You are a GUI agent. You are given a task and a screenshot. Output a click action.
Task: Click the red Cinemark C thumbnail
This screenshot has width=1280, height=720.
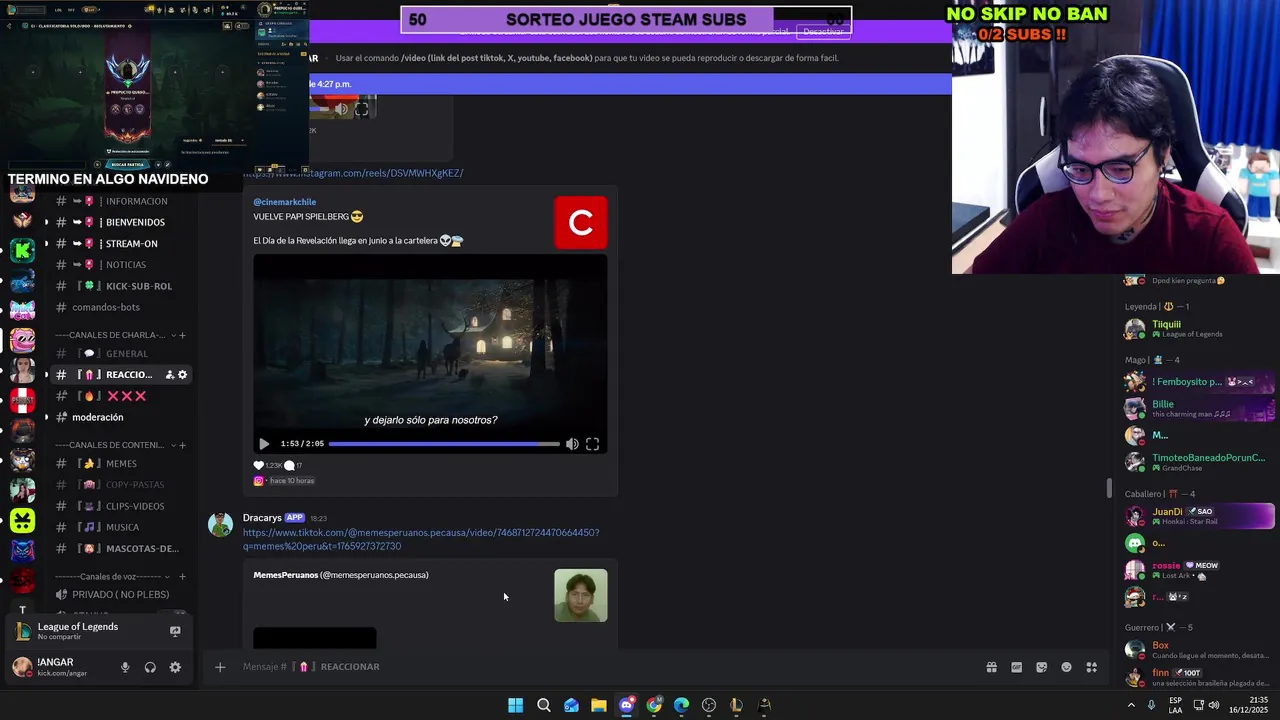581,223
